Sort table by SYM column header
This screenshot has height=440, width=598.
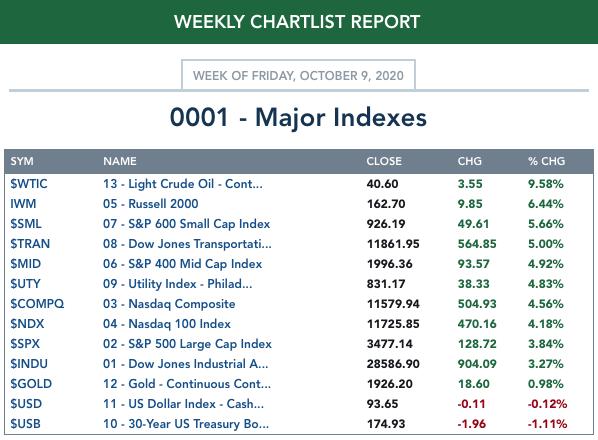click(x=22, y=161)
